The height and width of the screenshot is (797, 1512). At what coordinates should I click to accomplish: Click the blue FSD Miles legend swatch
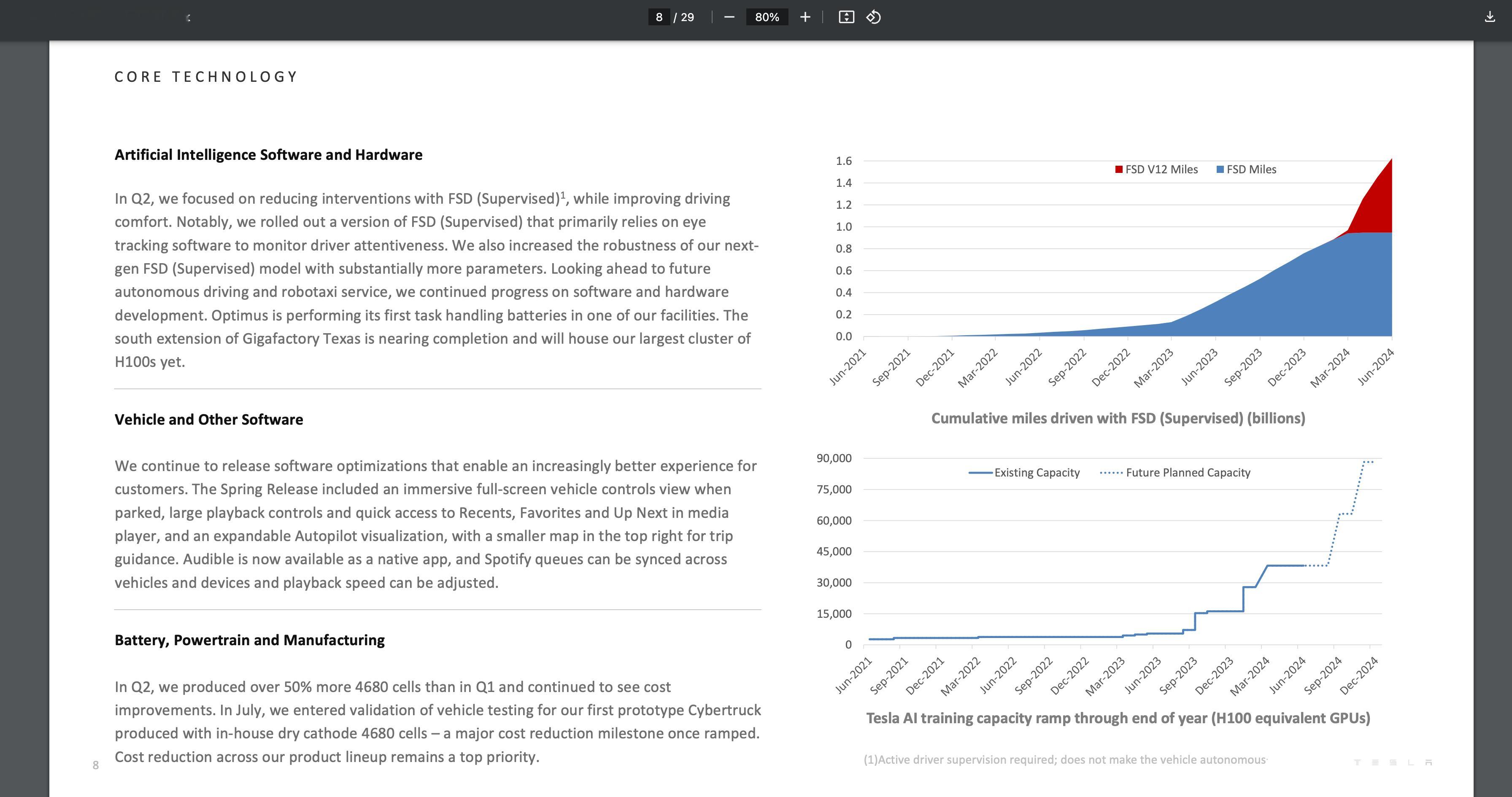1220,170
